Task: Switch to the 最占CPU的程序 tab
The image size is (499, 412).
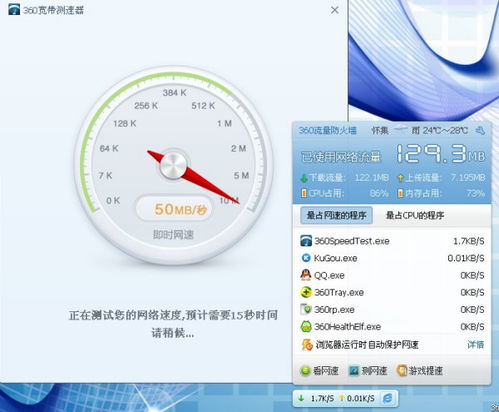Action: 415,215
